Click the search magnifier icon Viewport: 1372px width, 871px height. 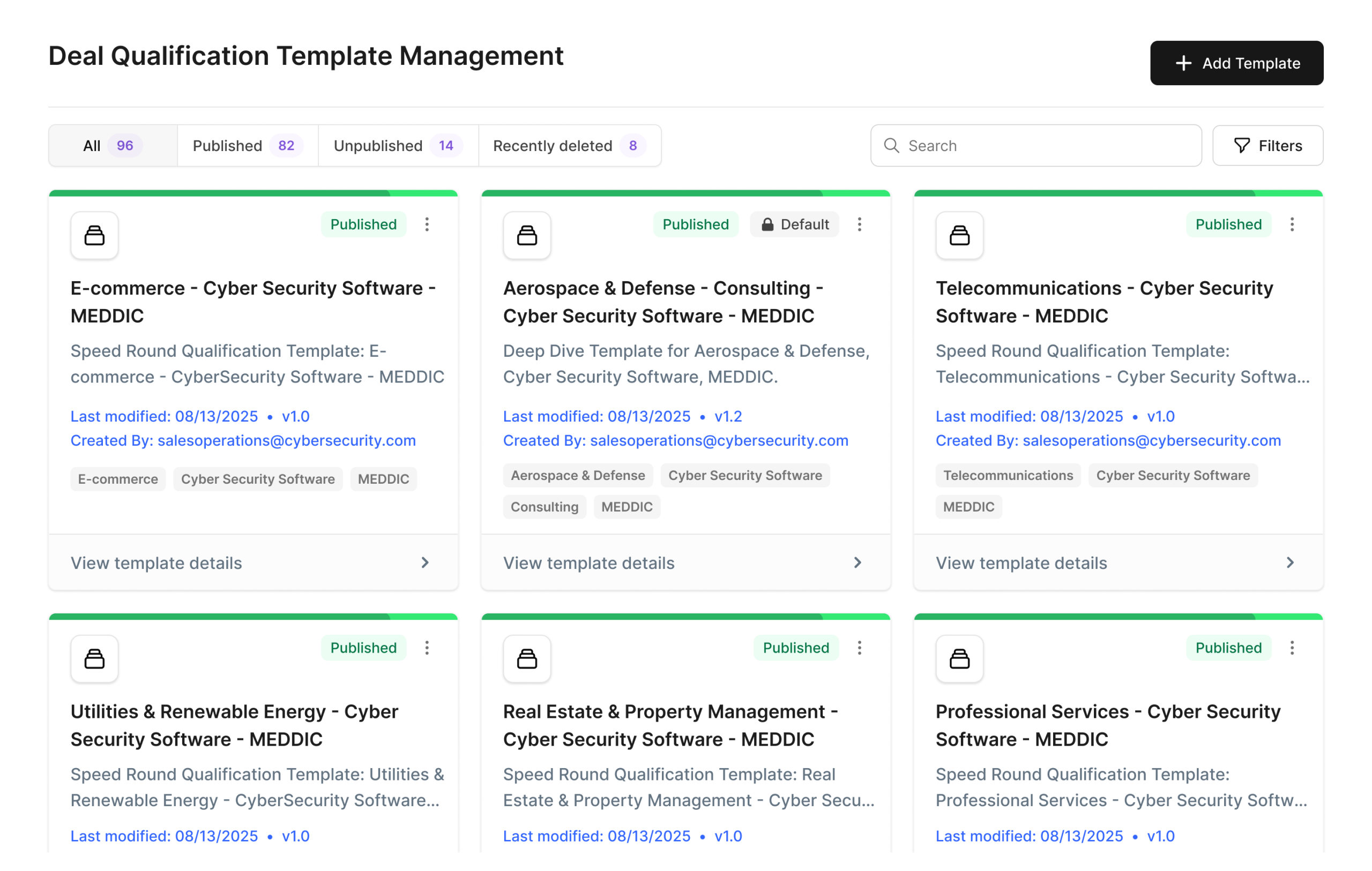pyautogui.click(x=891, y=146)
